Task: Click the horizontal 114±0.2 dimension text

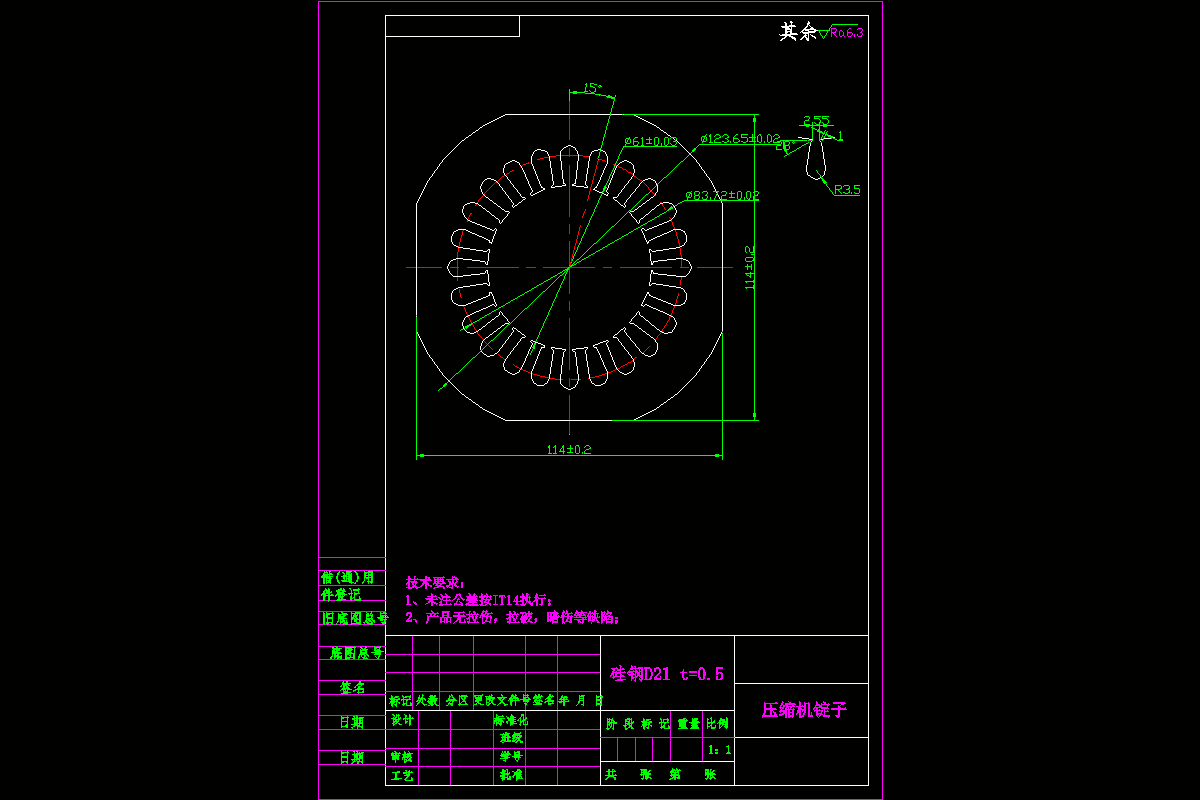Action: click(x=569, y=449)
